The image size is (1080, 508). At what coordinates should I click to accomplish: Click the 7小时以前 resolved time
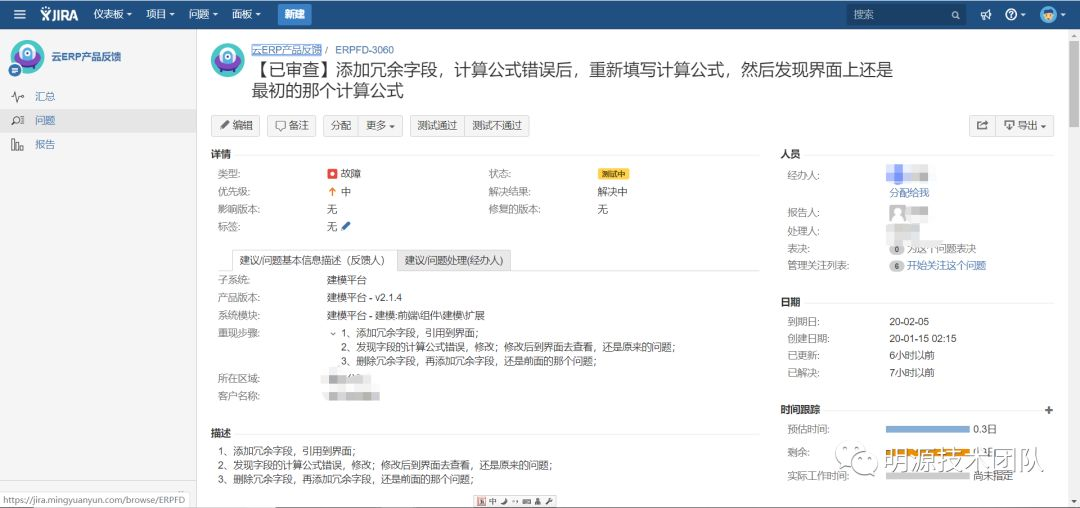pyautogui.click(x=912, y=373)
